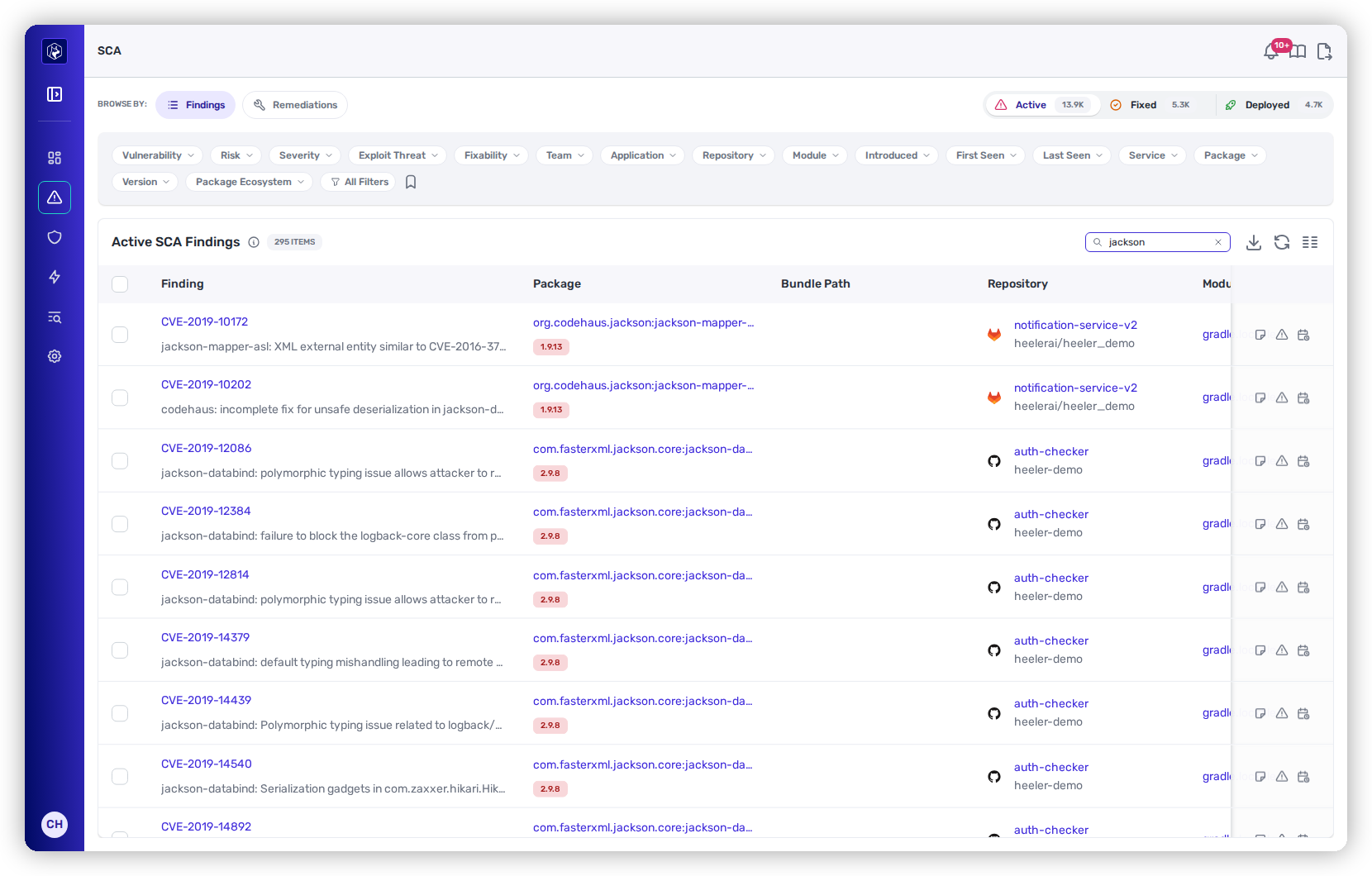Click the sign-out icon in top right
The height and width of the screenshot is (876, 1372).
point(1324,52)
